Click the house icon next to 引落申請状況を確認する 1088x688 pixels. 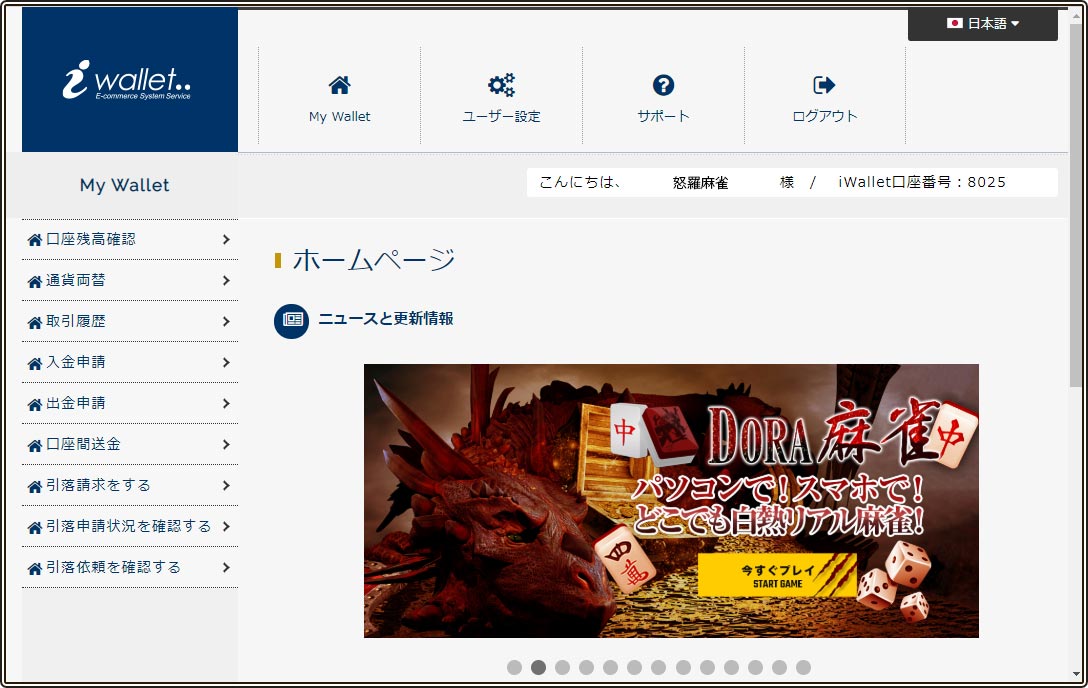35,527
